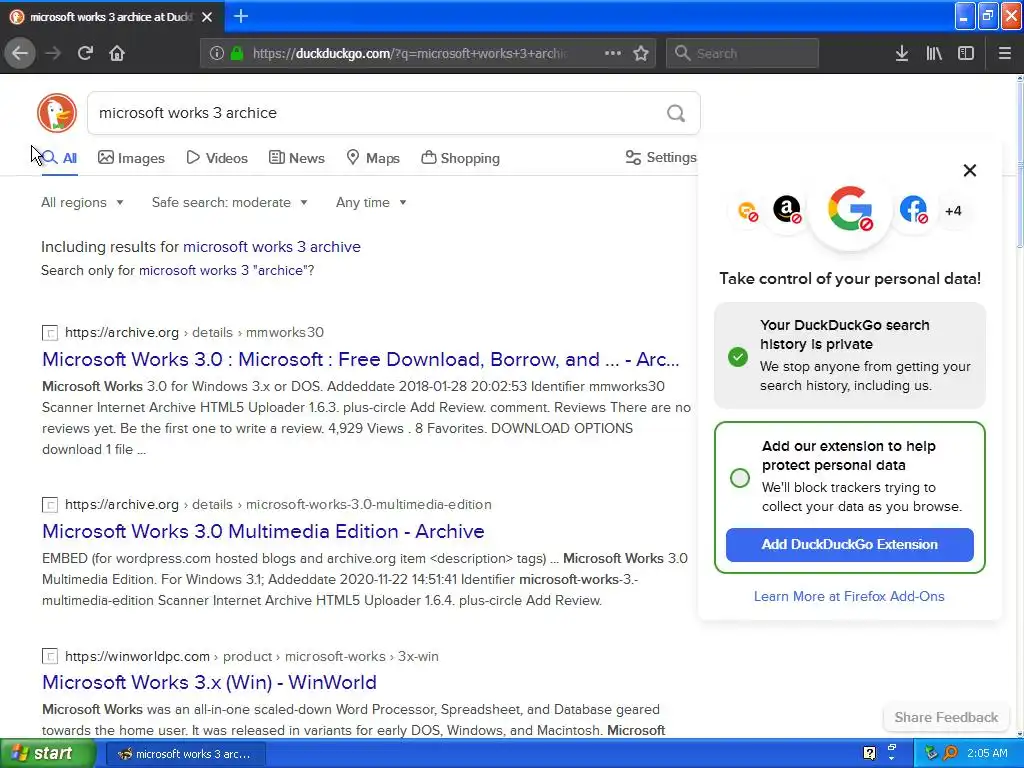Open the Windows Start menu
This screenshot has height=768, width=1024.
click(48, 753)
